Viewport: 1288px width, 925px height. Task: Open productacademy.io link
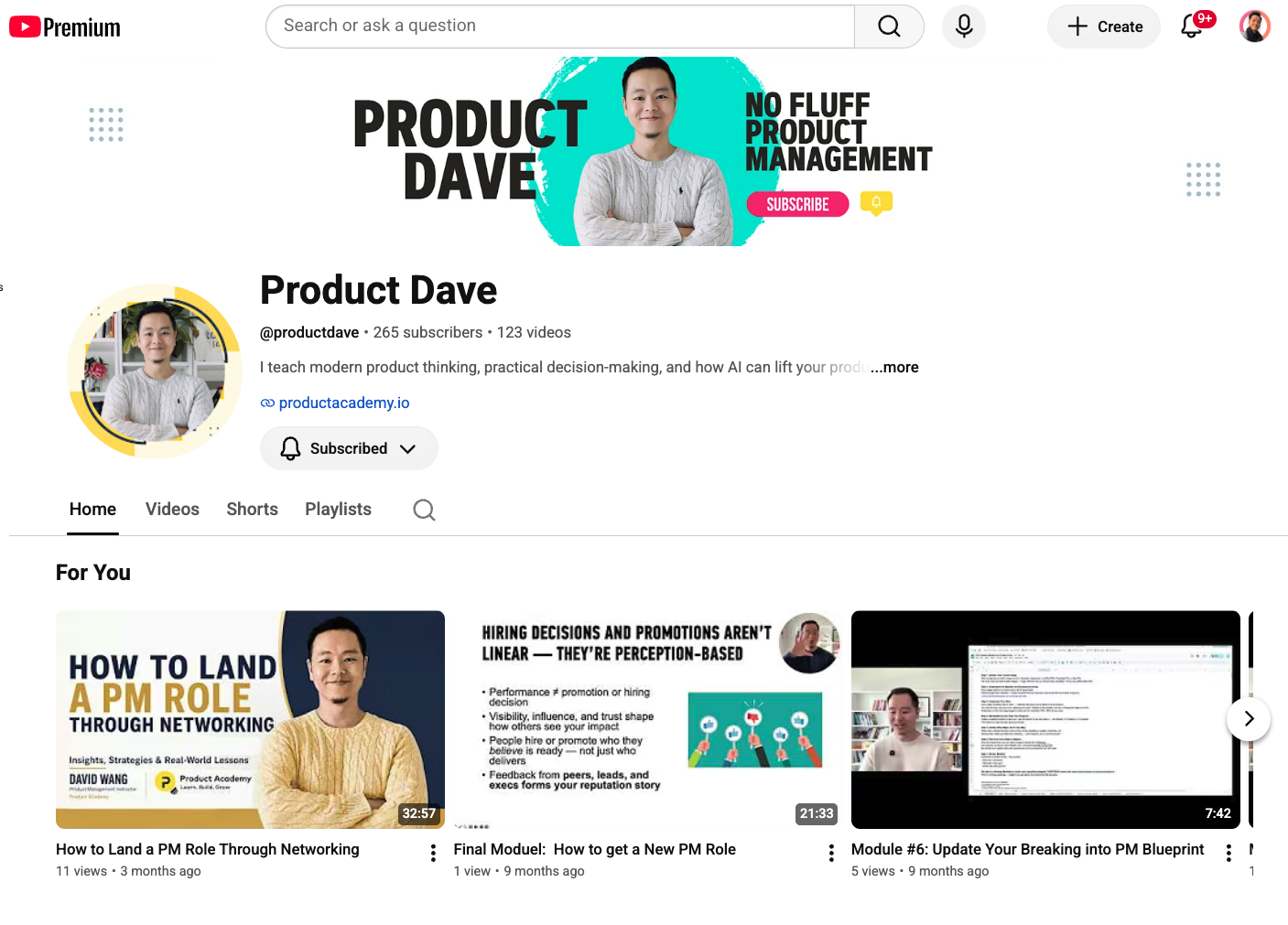click(343, 403)
